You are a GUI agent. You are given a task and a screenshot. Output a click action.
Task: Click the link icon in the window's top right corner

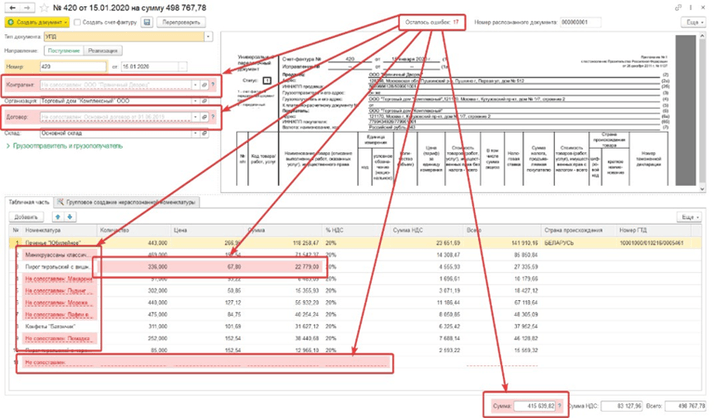tap(678, 8)
